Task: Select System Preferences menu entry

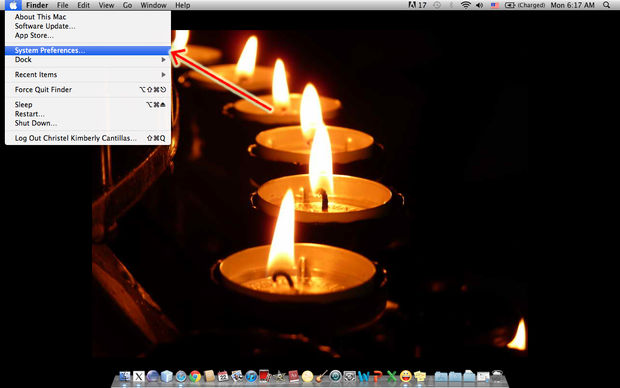Action: click(88, 50)
